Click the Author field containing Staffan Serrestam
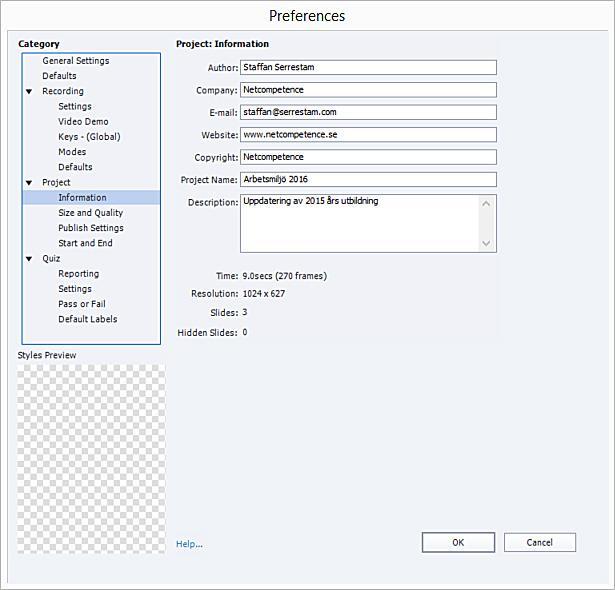Image resolution: width=615 pixels, height=590 pixels. click(368, 67)
